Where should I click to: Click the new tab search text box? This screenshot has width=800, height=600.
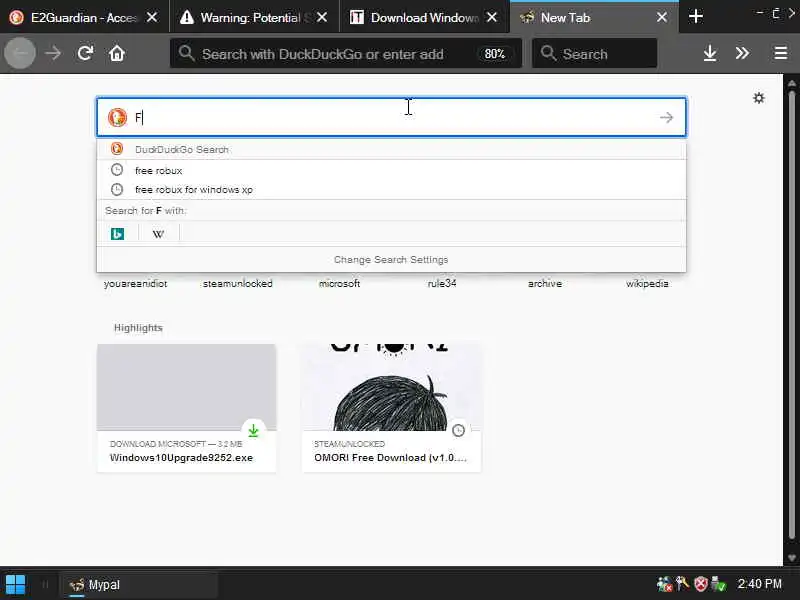[x=391, y=117]
